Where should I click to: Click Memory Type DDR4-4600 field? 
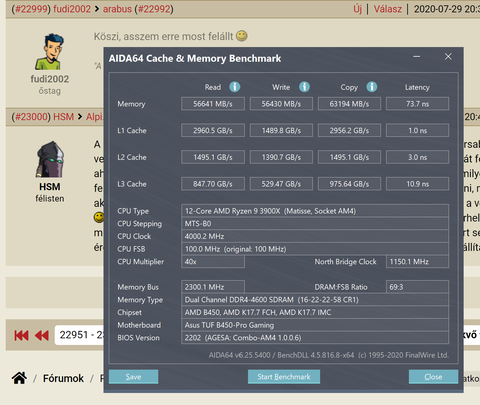pos(315,300)
